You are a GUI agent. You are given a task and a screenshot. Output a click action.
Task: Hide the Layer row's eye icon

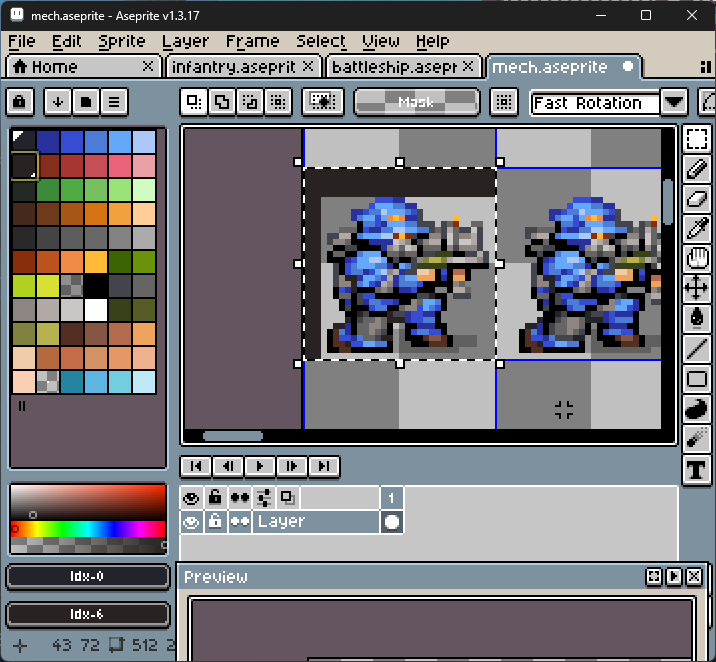click(191, 522)
